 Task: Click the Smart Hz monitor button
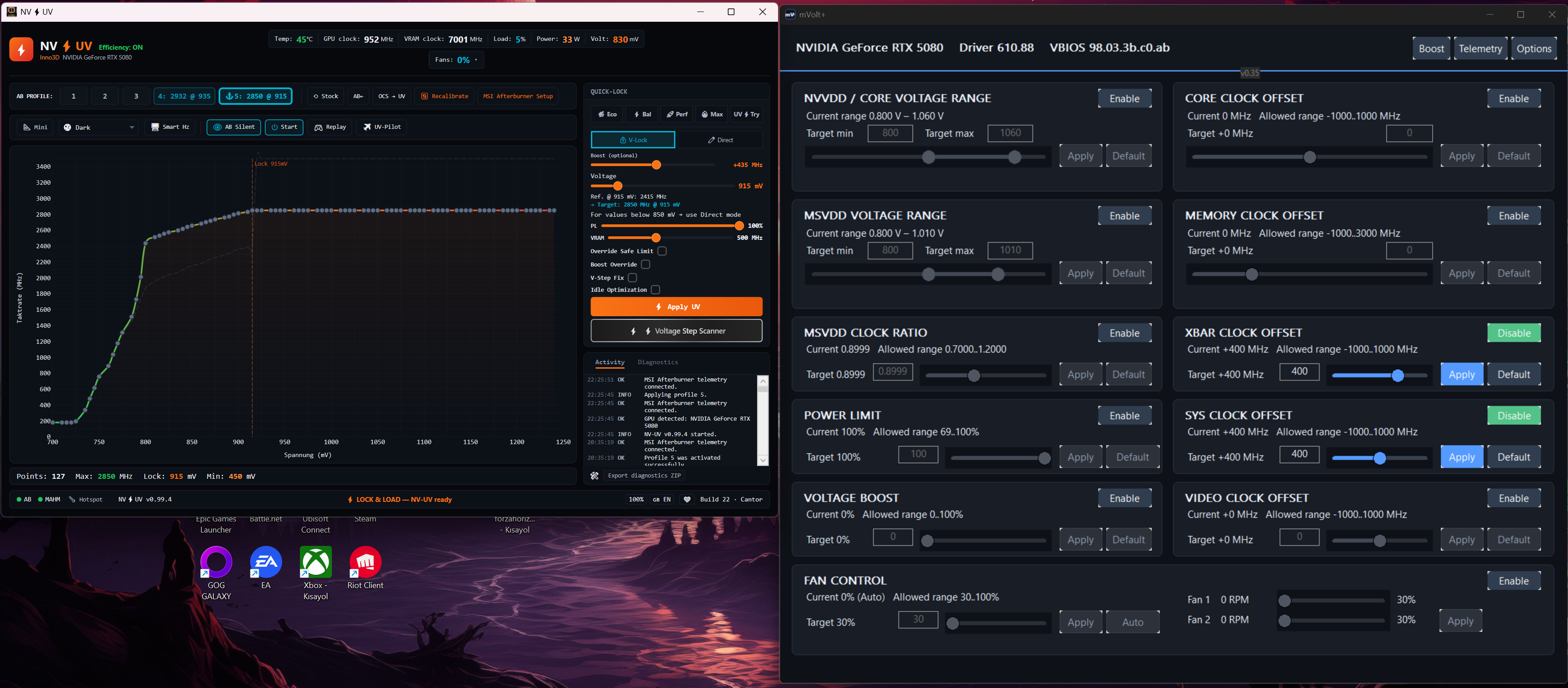pyautogui.click(x=171, y=127)
